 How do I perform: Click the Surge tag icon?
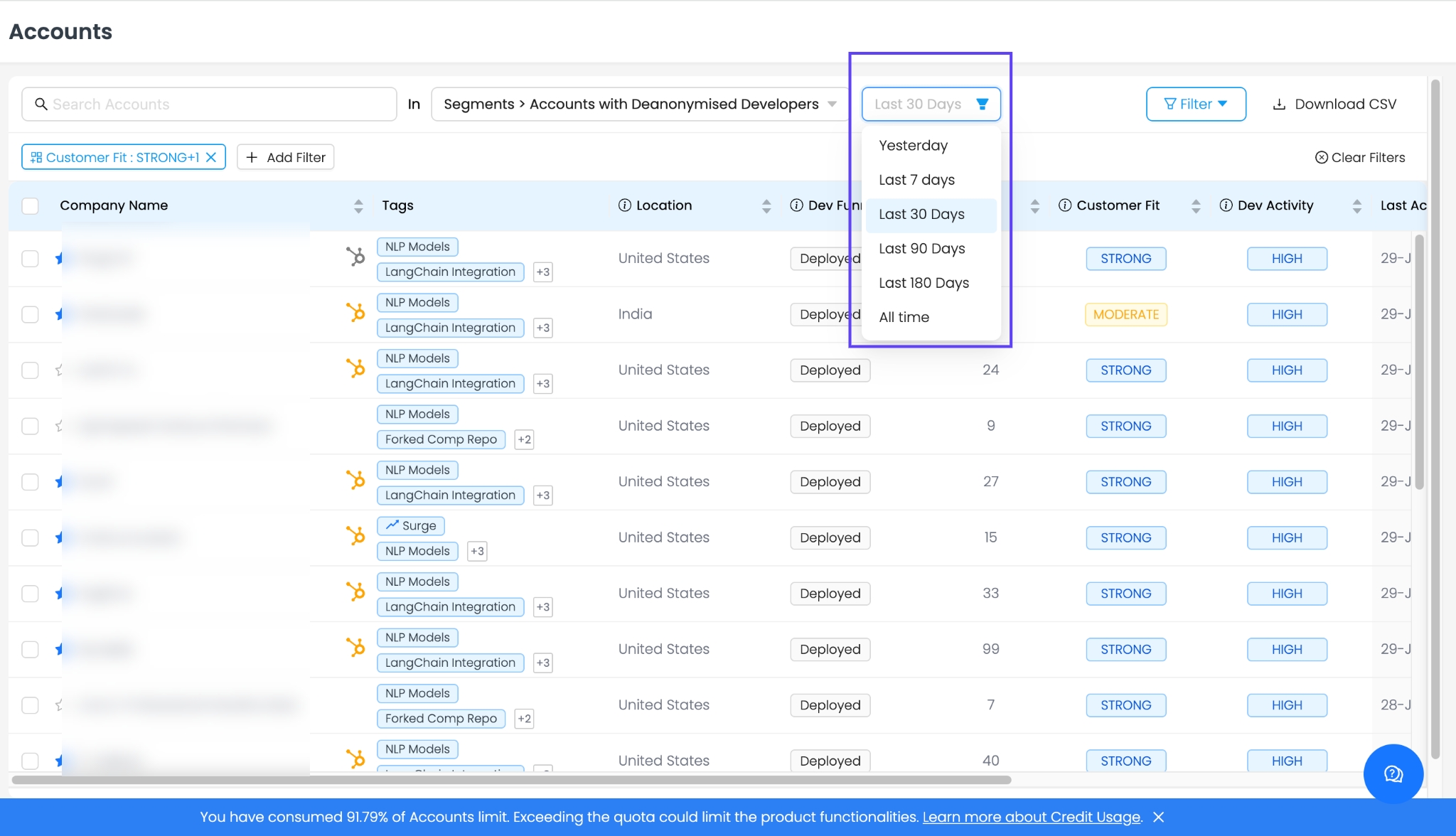392,525
